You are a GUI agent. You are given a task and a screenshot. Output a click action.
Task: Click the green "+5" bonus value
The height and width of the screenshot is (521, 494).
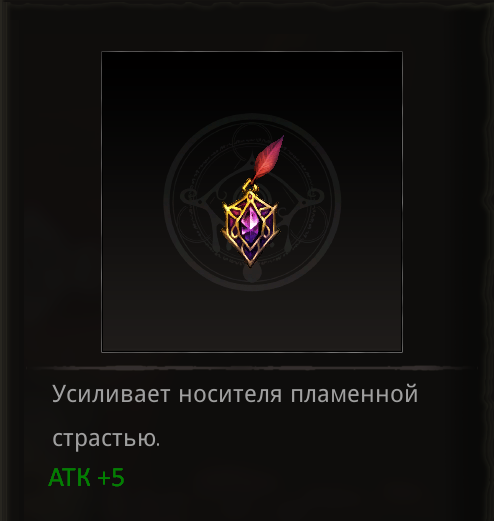111,477
